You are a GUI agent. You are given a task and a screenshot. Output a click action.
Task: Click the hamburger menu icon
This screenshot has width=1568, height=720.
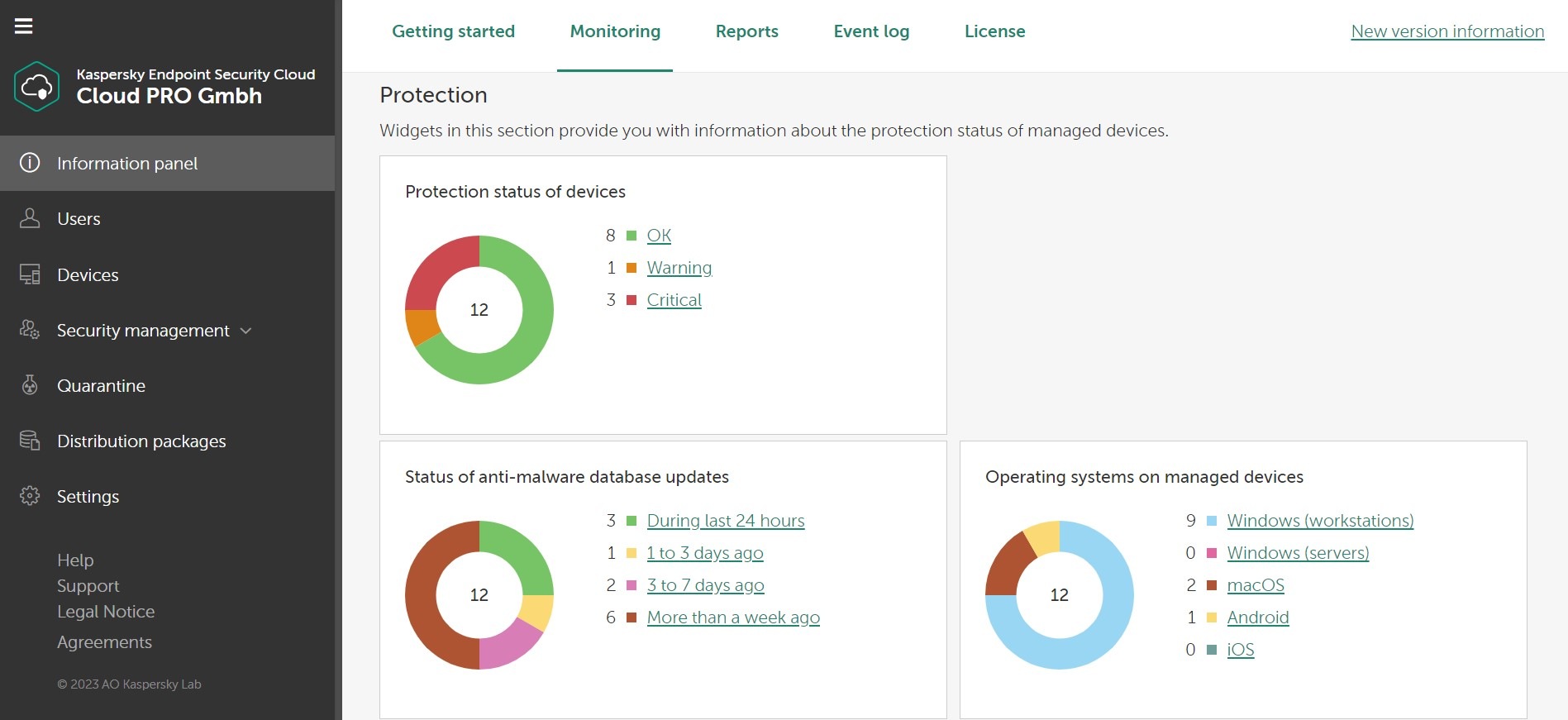pyautogui.click(x=24, y=26)
